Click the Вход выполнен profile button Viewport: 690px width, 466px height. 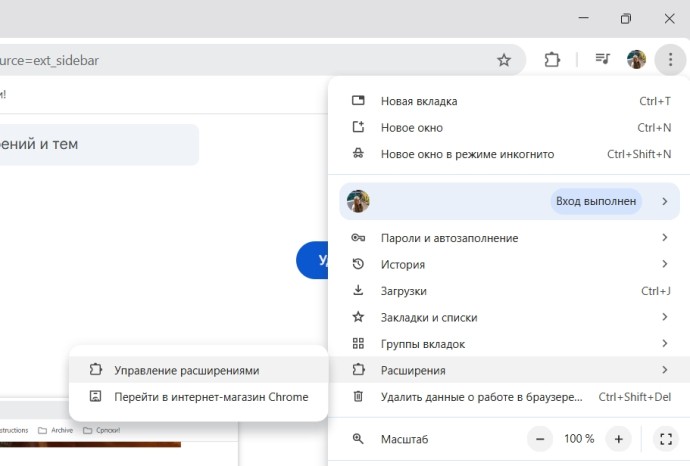click(596, 201)
